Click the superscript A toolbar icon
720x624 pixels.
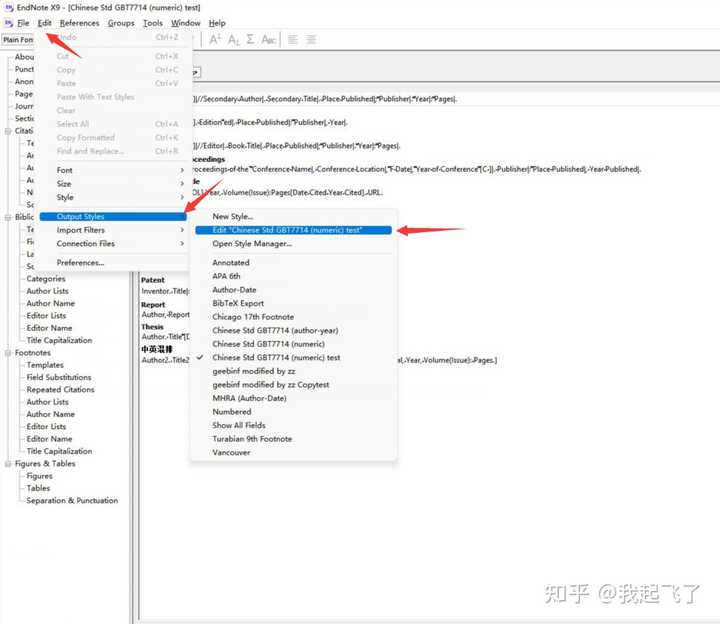pos(215,39)
